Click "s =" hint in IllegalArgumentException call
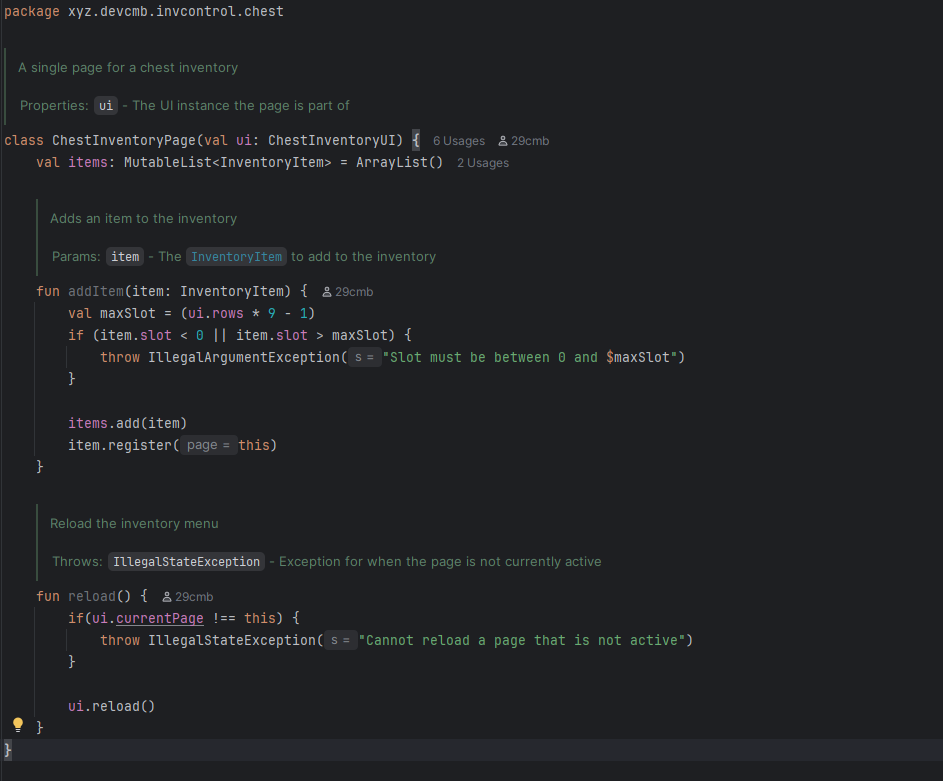 tap(364, 357)
